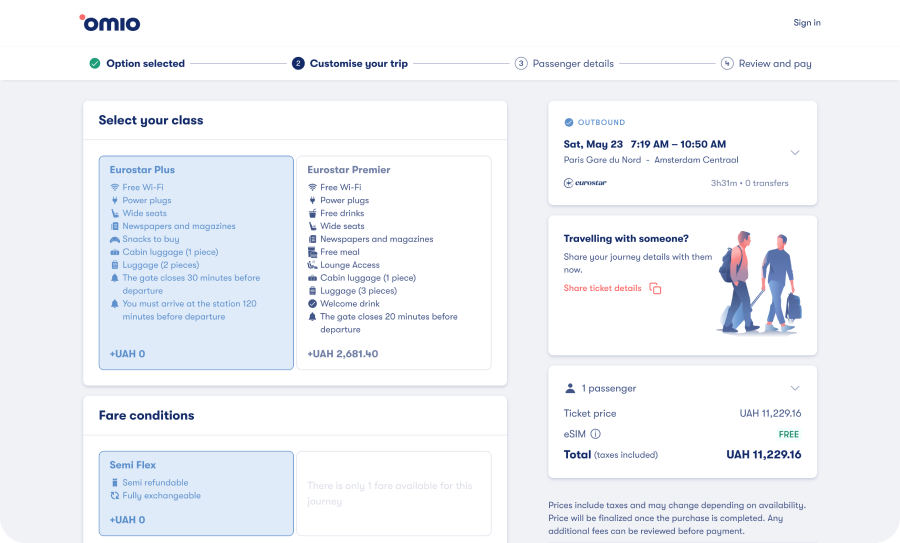Click Fare conditions heading
This screenshot has height=543, width=900.
point(146,415)
